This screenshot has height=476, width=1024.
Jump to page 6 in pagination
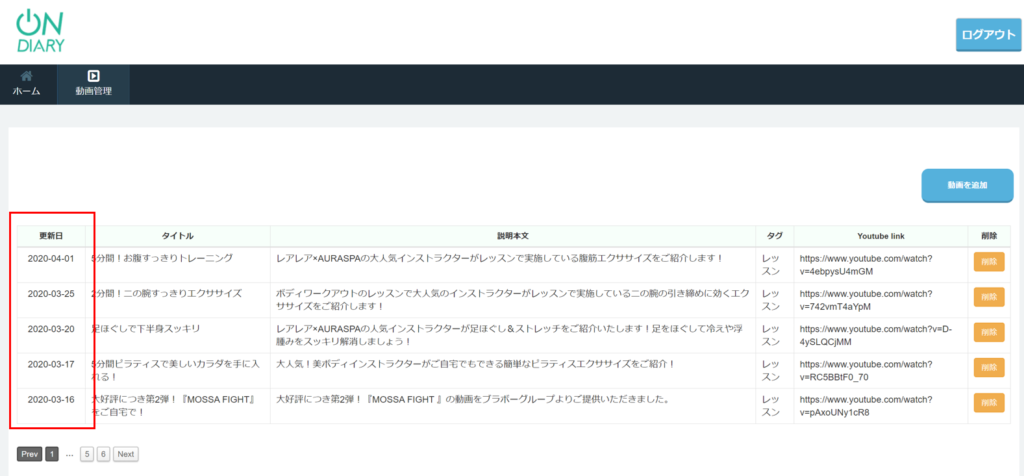(x=103, y=454)
